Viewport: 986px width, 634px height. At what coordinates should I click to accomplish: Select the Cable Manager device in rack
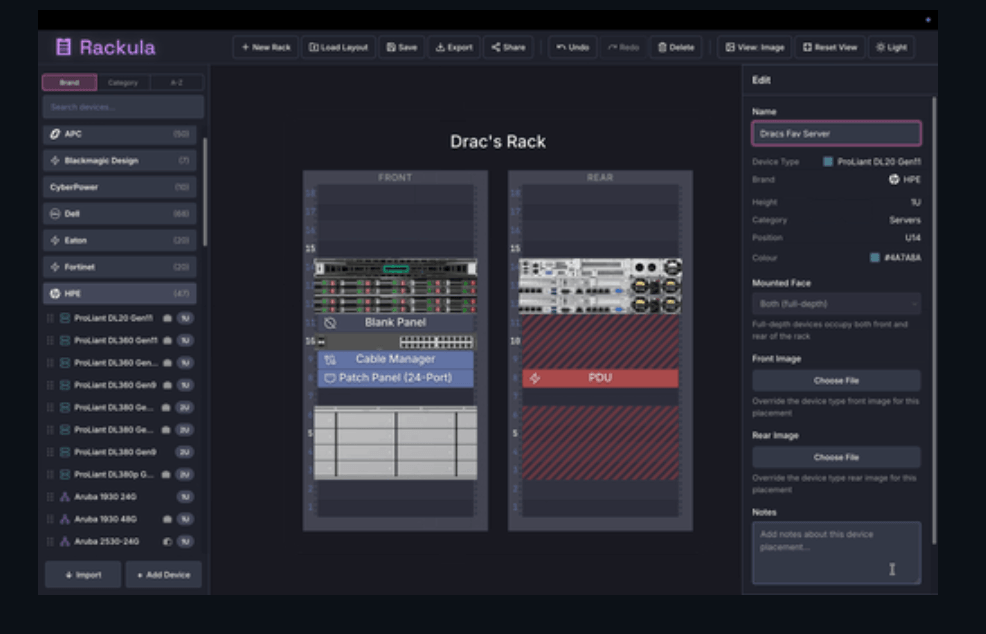click(x=396, y=360)
